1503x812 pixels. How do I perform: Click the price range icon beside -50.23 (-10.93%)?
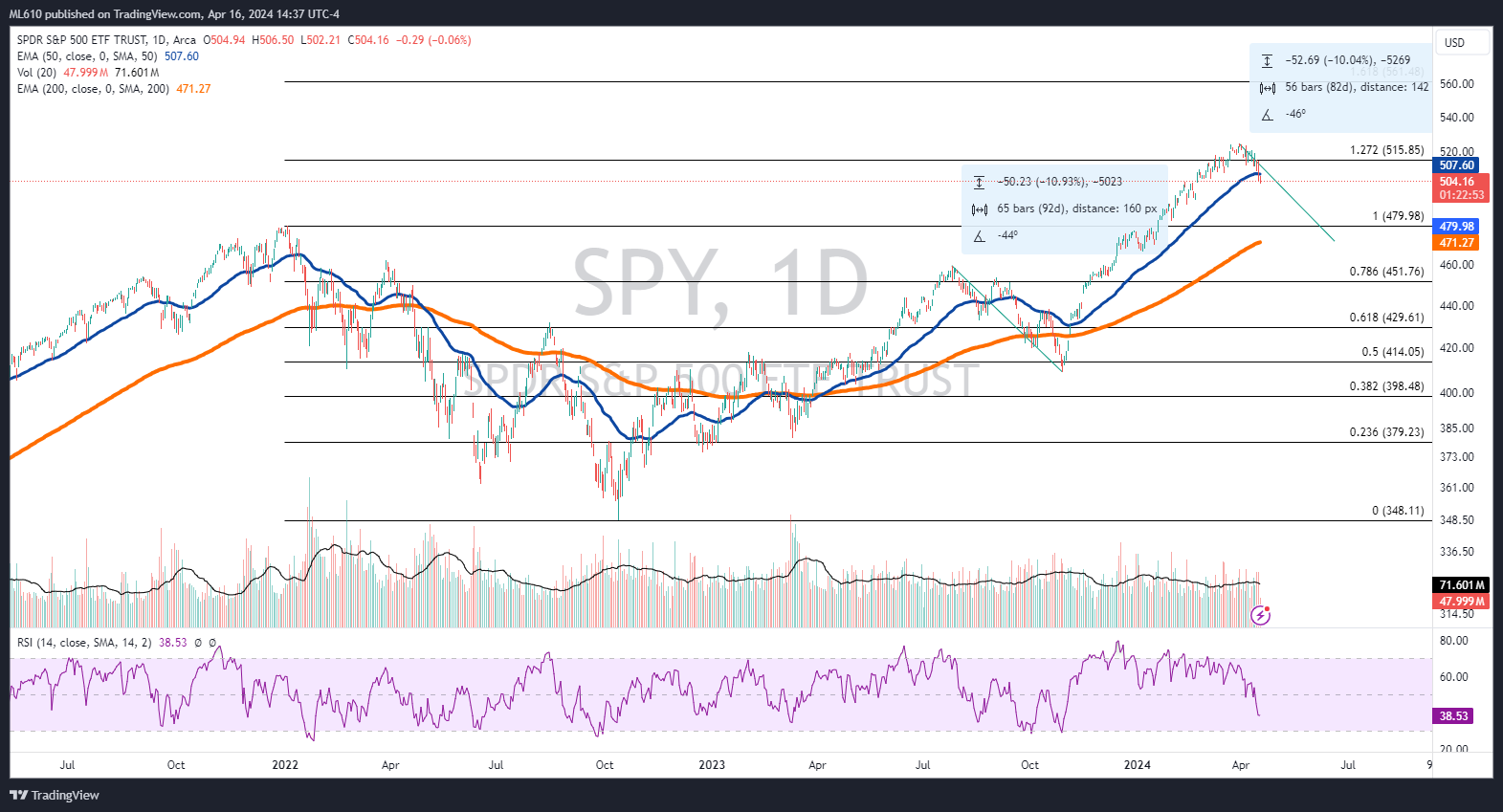pyautogui.click(x=979, y=182)
